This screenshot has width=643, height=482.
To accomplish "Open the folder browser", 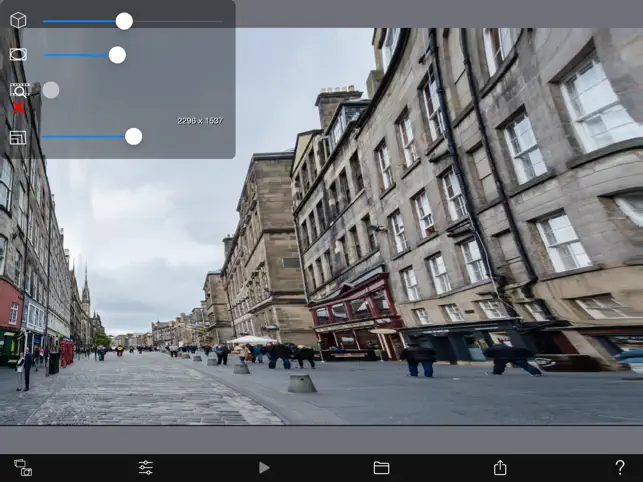I will (x=381, y=468).
